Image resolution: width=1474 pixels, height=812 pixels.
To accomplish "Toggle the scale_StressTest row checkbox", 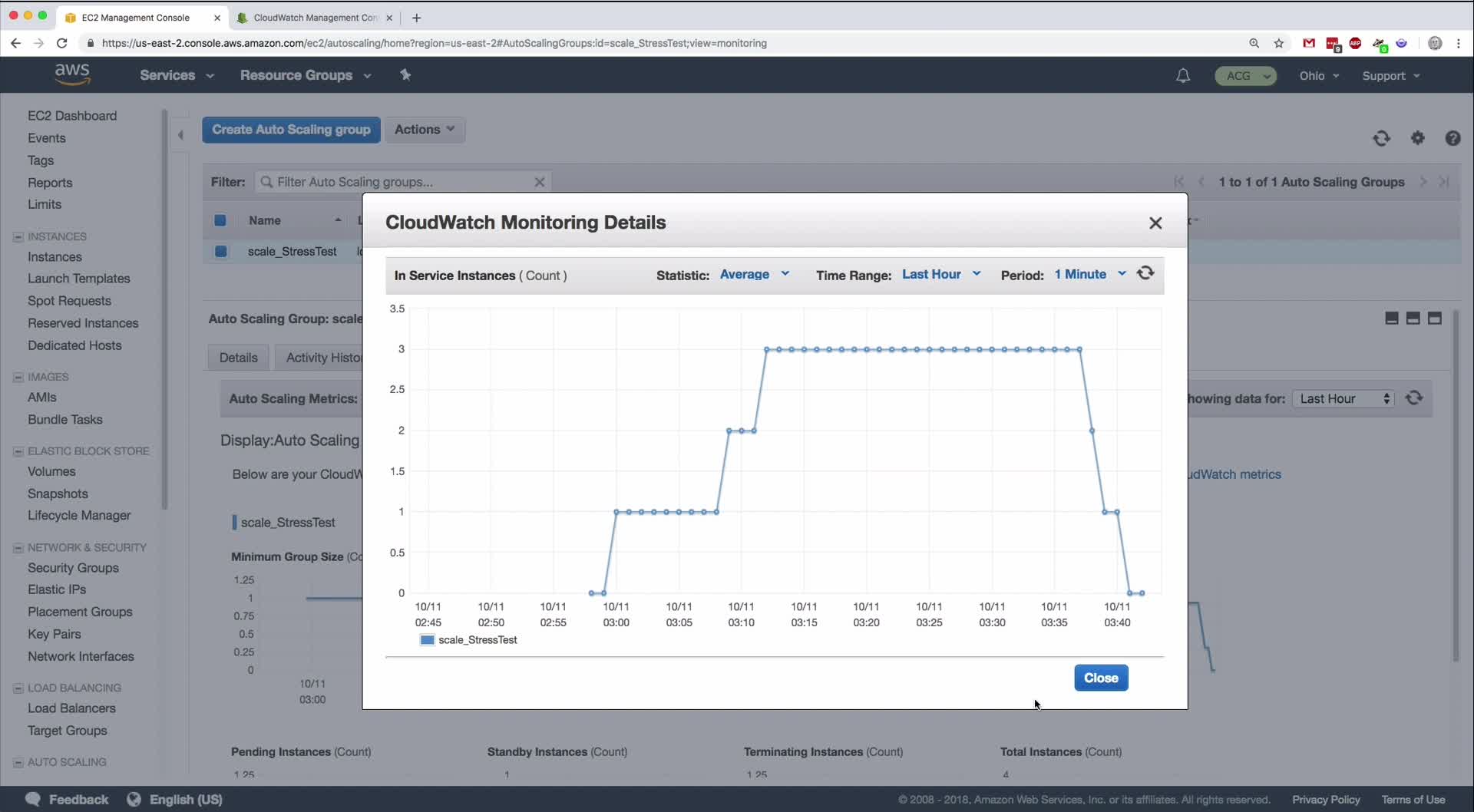I will click(x=221, y=251).
